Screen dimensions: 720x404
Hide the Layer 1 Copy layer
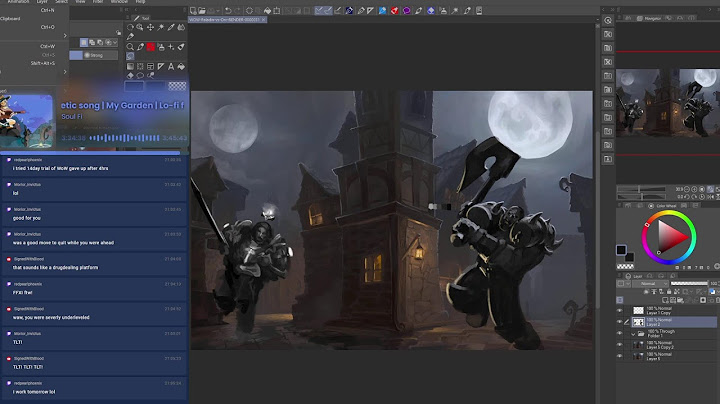[x=619, y=310]
